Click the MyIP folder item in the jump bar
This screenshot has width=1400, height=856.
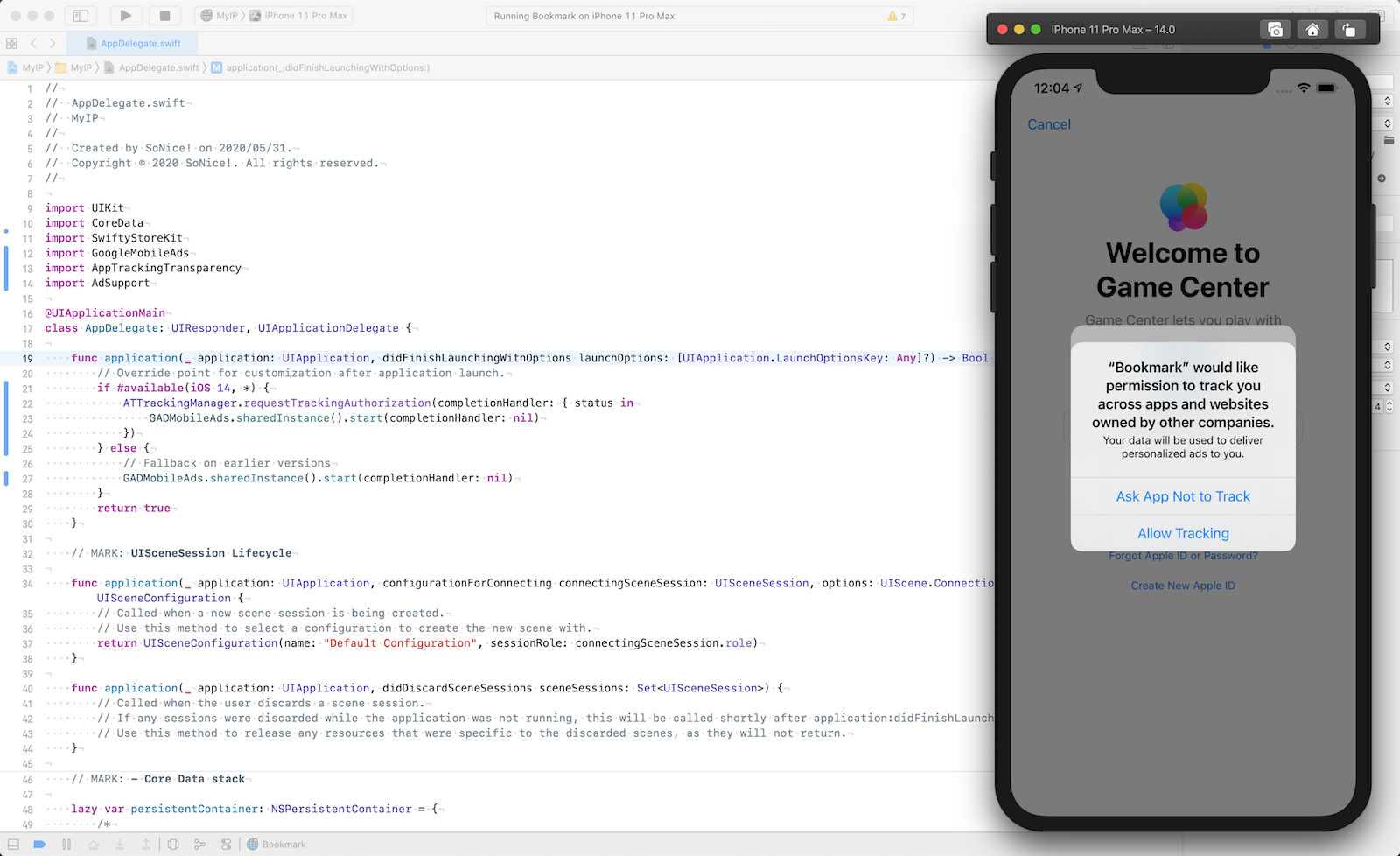(73, 67)
